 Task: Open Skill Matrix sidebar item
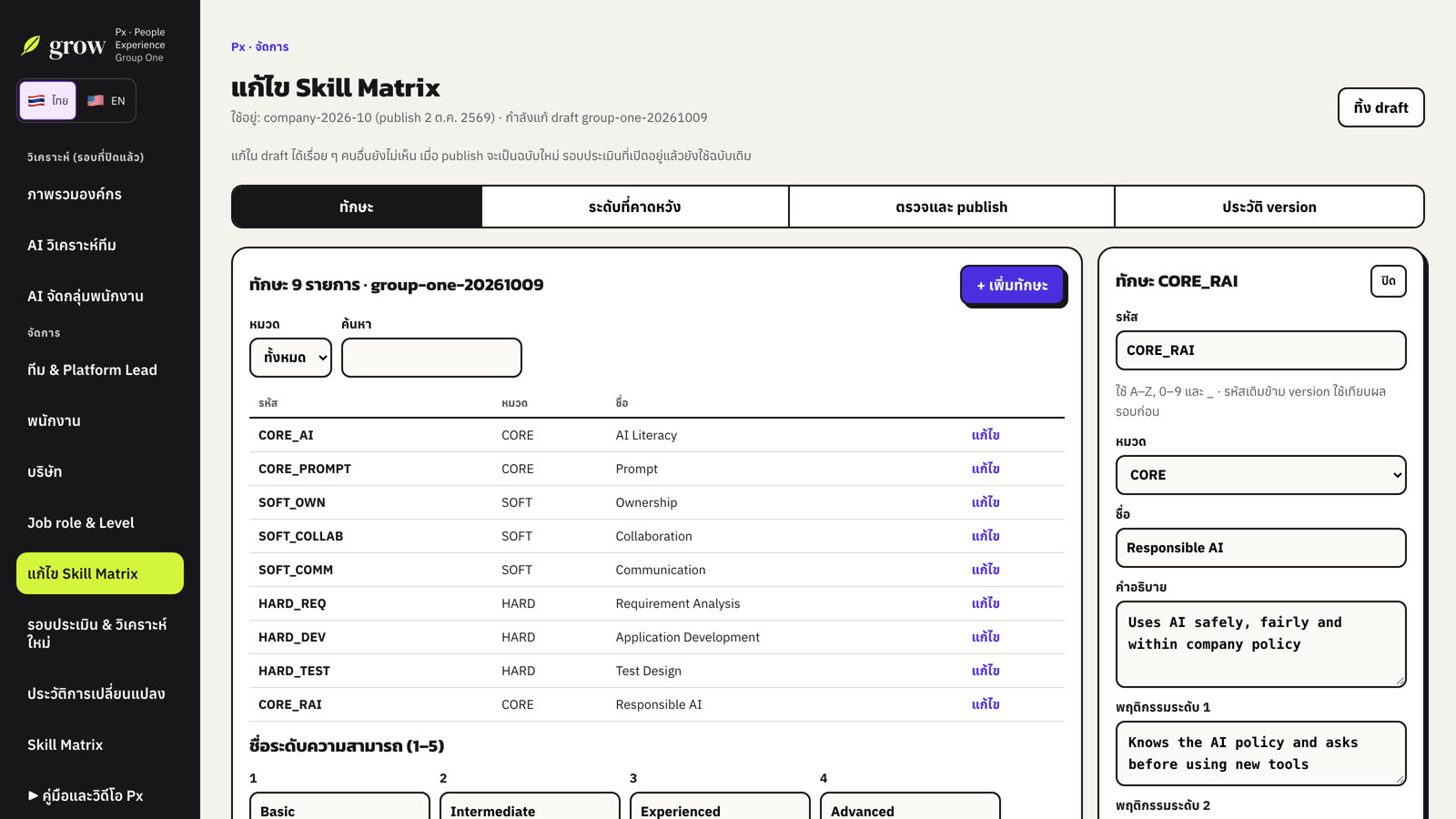pos(100,745)
